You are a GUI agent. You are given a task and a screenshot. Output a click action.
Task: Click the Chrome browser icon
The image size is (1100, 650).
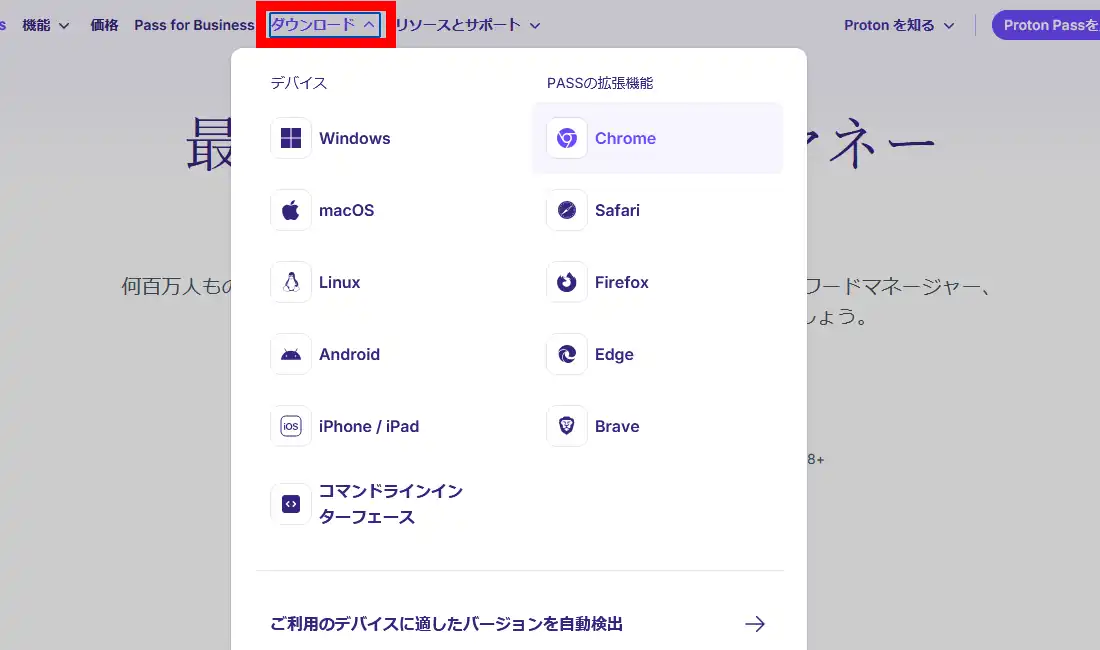click(x=567, y=138)
